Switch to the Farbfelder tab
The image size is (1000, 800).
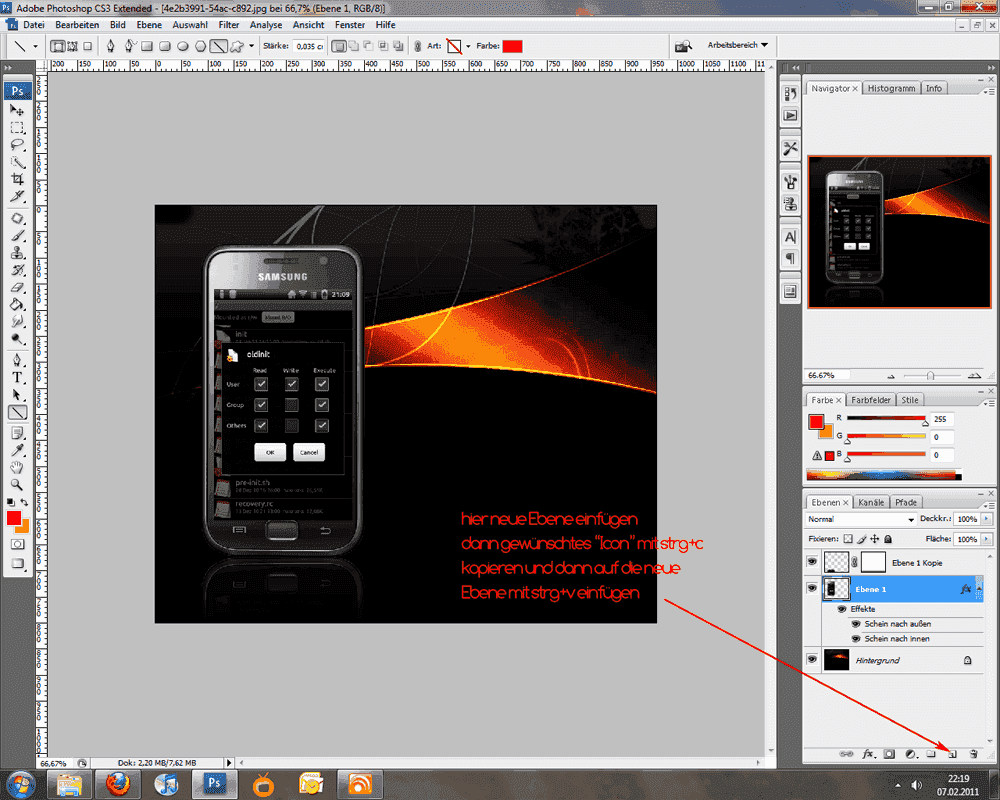pyautogui.click(x=871, y=400)
